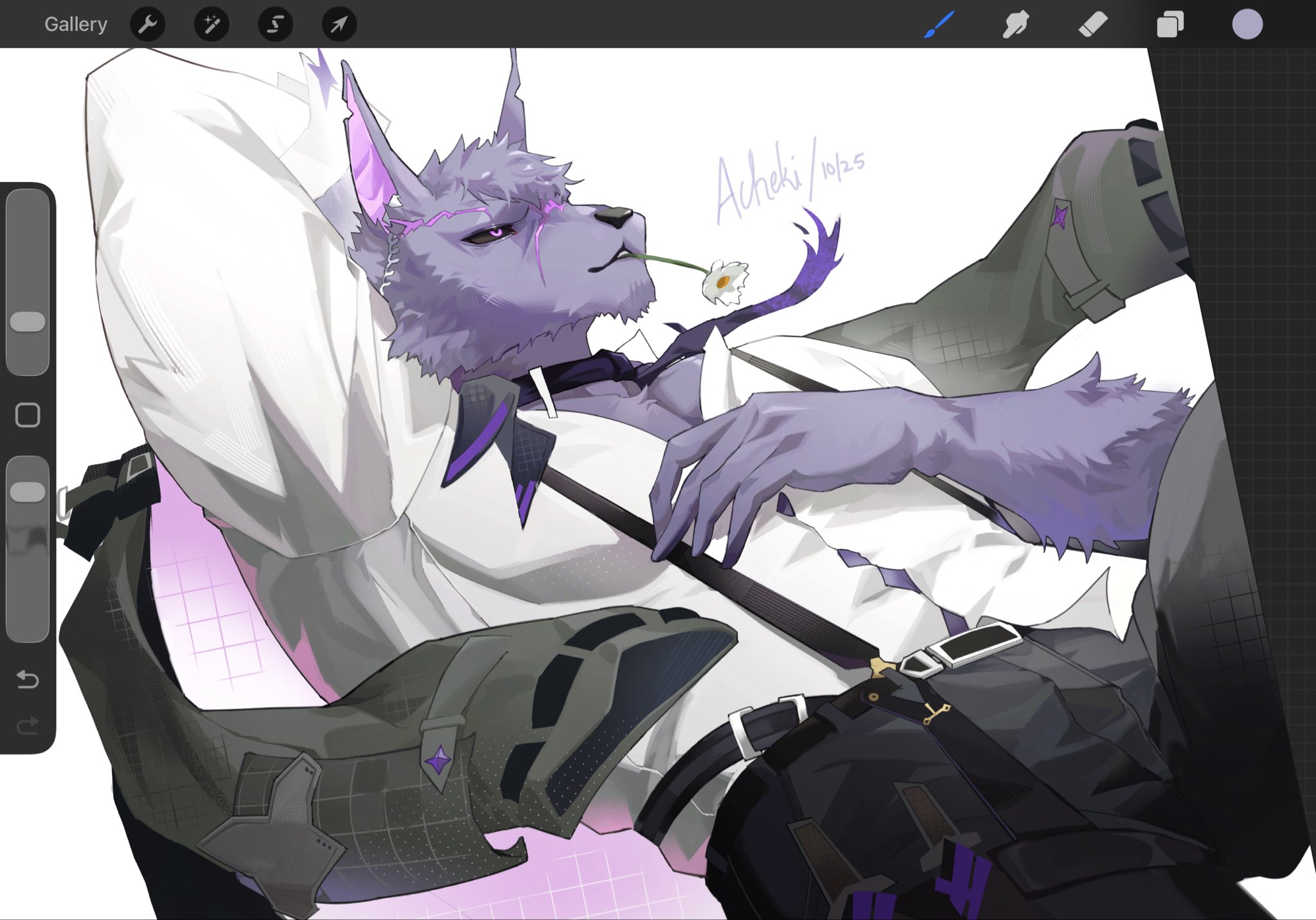Select the Paintbrush tool
Screen dimensions: 1316x920
939,24
